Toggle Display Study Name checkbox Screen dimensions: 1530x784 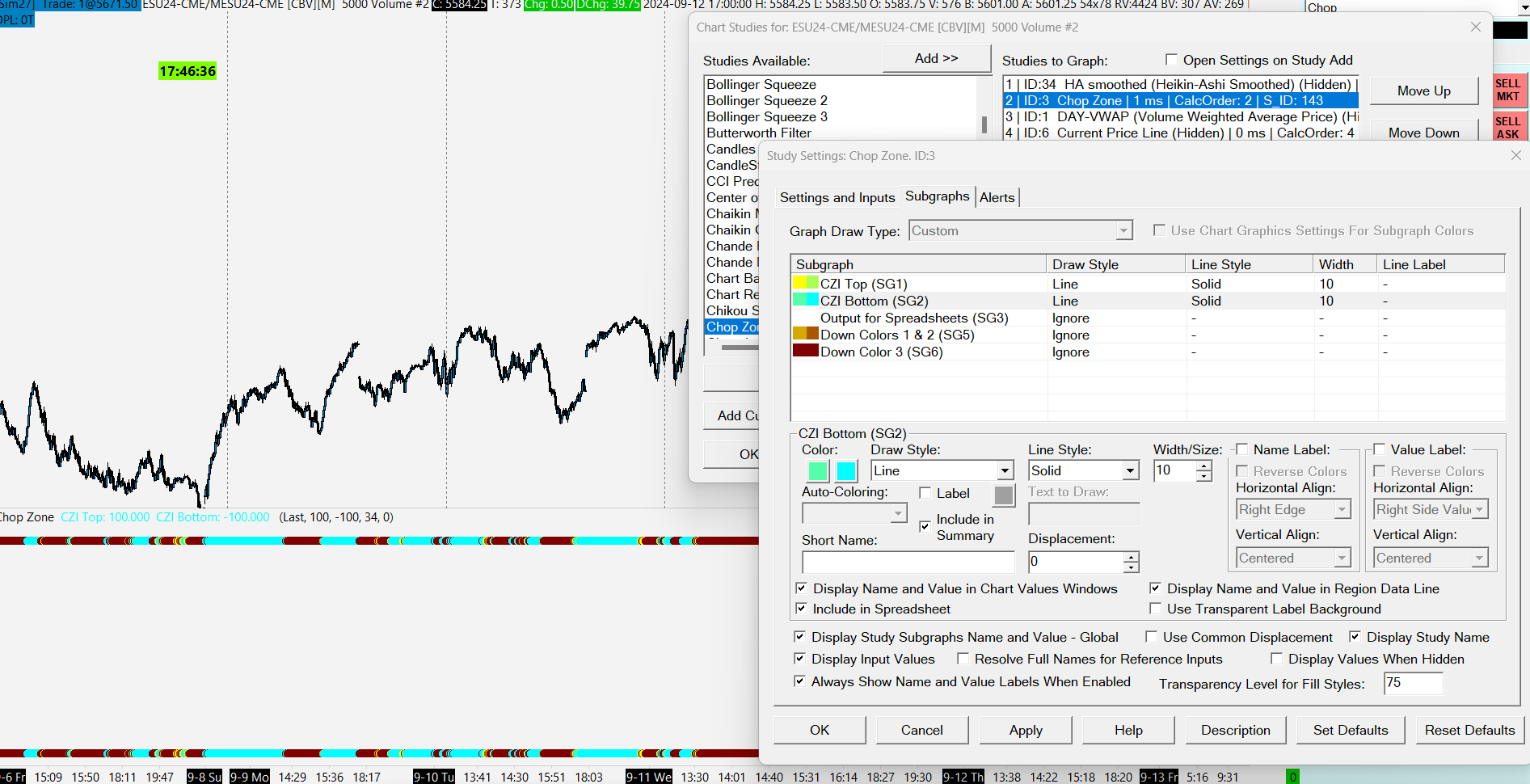click(x=1355, y=637)
